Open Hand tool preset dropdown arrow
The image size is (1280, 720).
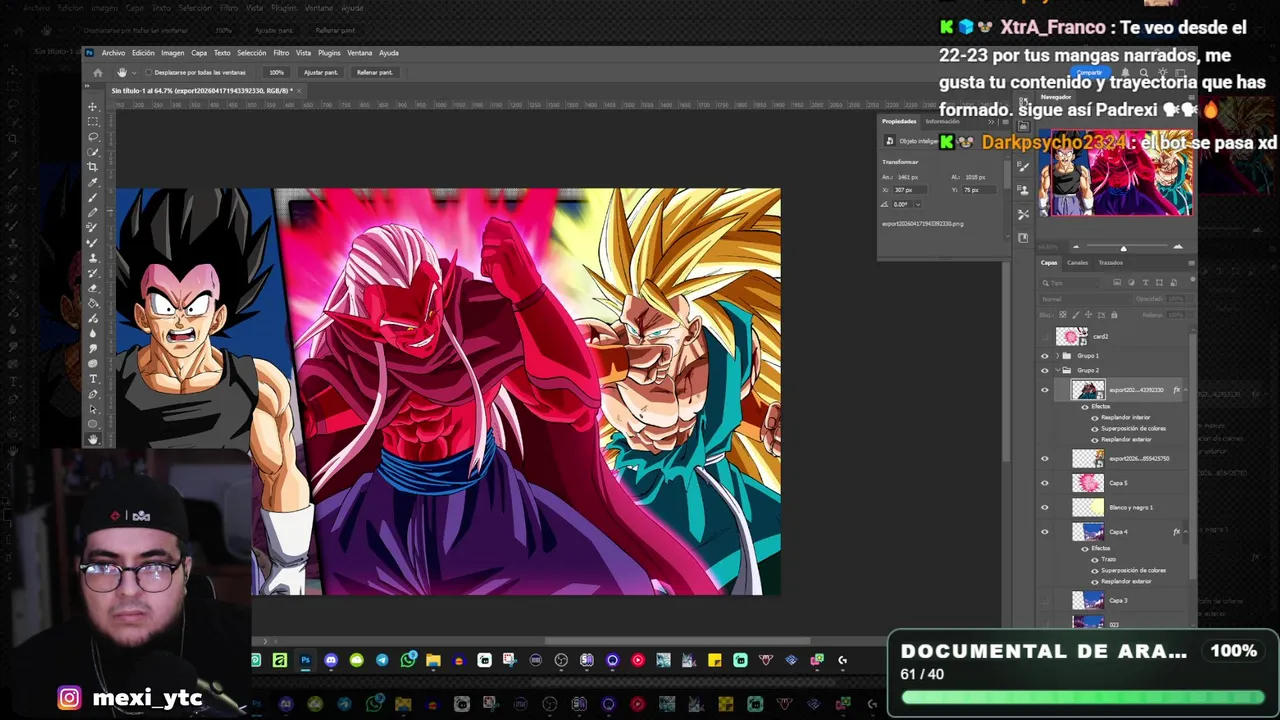click(134, 72)
